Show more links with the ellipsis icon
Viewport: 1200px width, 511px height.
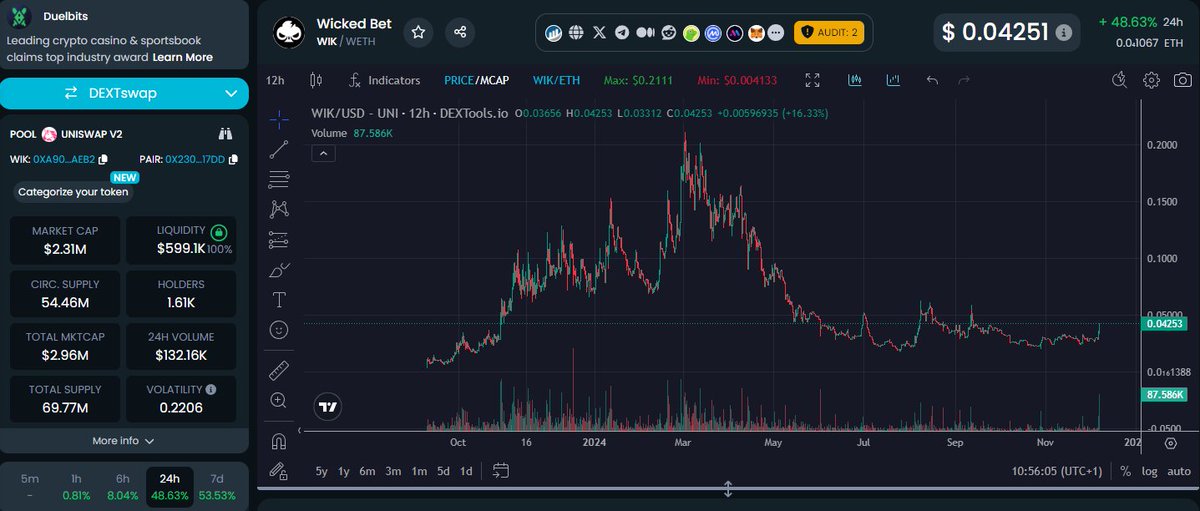coord(777,32)
